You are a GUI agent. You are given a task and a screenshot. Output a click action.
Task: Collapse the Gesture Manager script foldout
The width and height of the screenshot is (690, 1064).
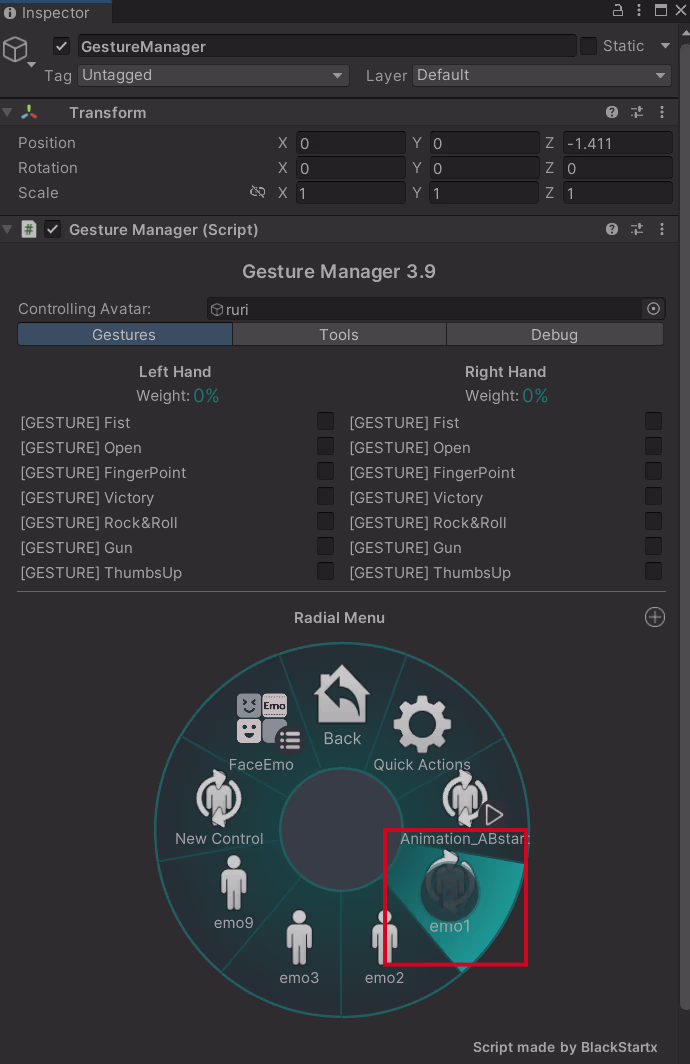click(7, 229)
